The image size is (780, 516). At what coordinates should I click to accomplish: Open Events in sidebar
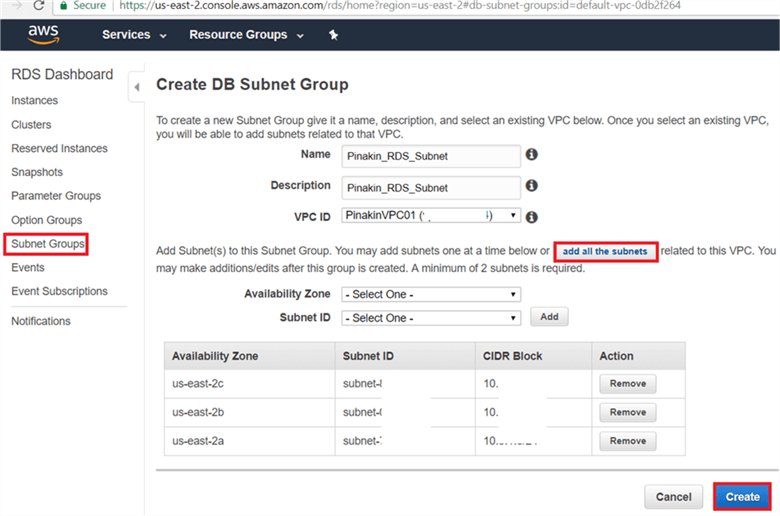click(27, 268)
